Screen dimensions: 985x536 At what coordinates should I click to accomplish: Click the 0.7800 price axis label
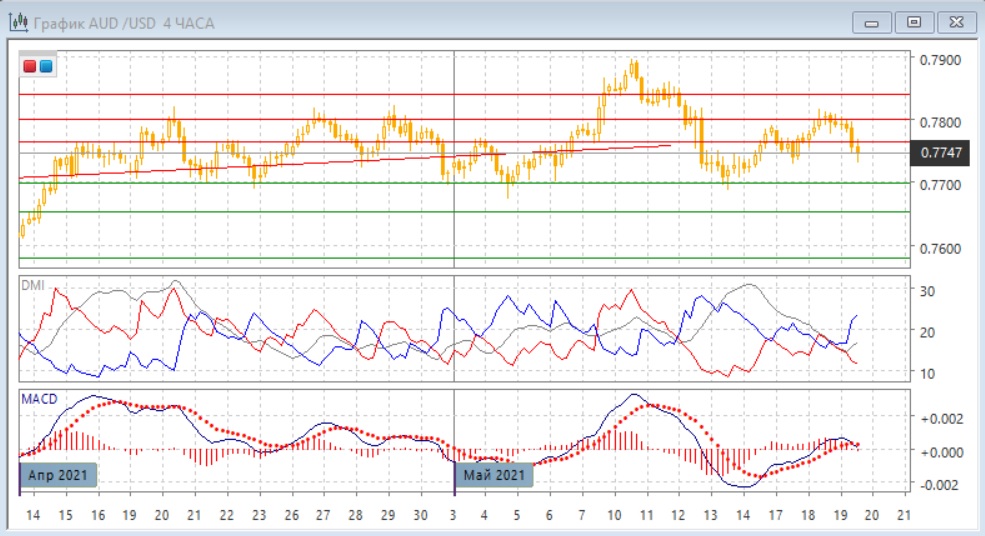[x=940, y=122]
